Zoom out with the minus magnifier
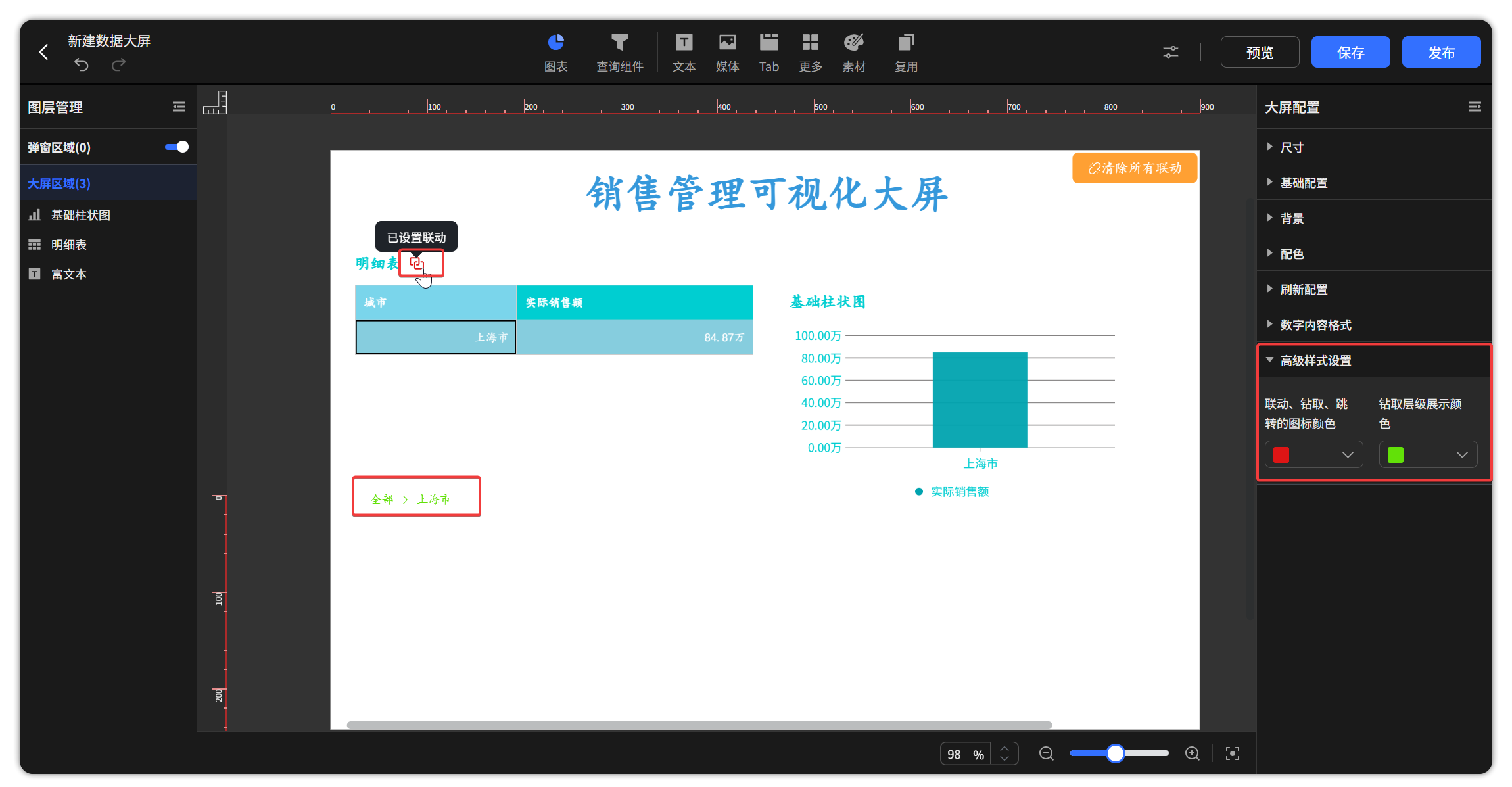The height and width of the screenshot is (787, 1512). pyautogui.click(x=1046, y=753)
